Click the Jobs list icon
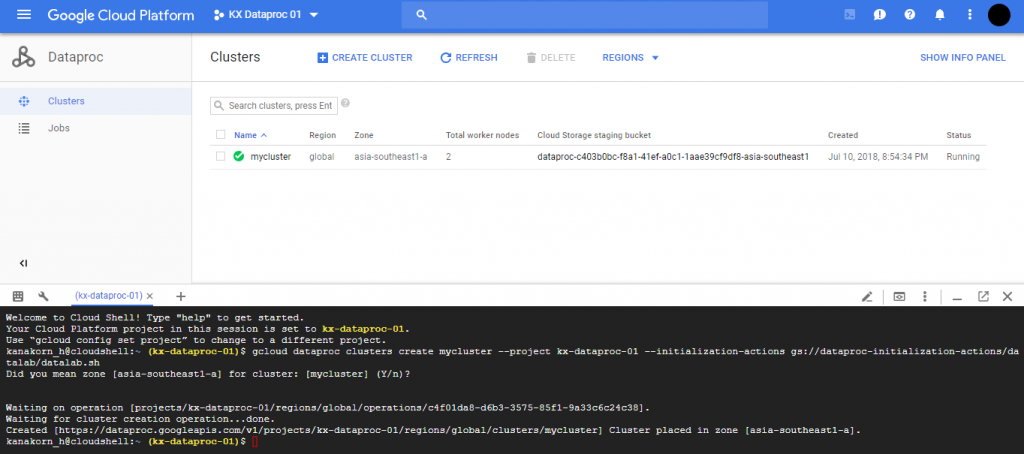Screen dimensions: 1024x454 pos(24,128)
